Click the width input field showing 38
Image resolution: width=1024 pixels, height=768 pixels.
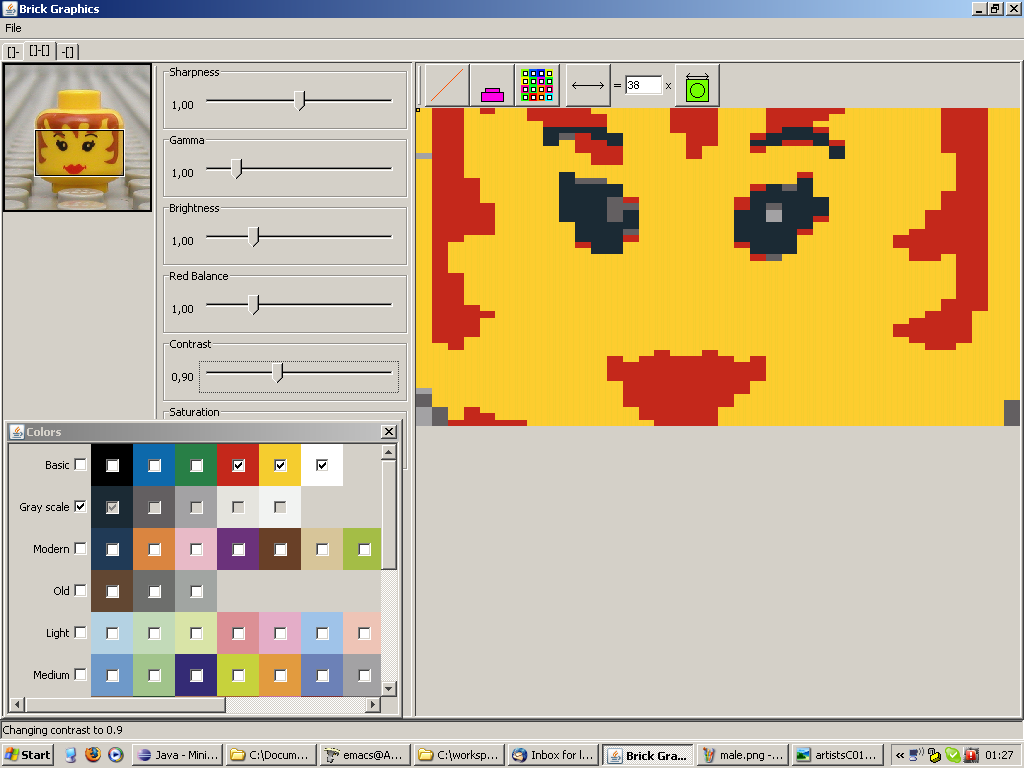(x=643, y=85)
